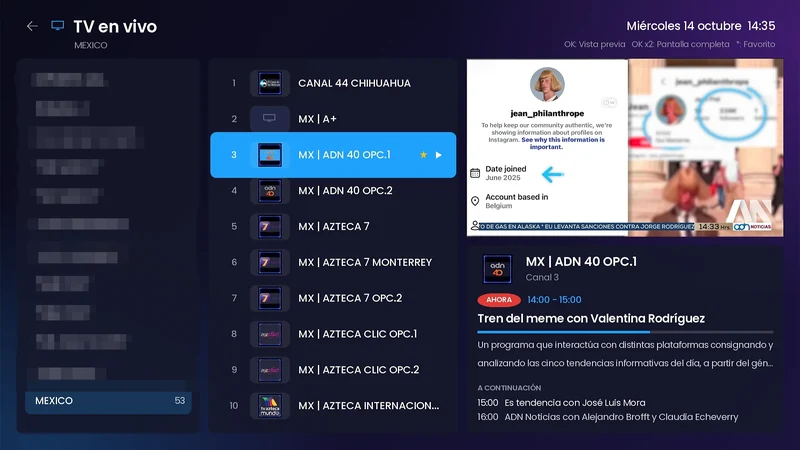800x450 pixels.
Task: Click ADN 40 logo in info panel
Action: (497, 269)
